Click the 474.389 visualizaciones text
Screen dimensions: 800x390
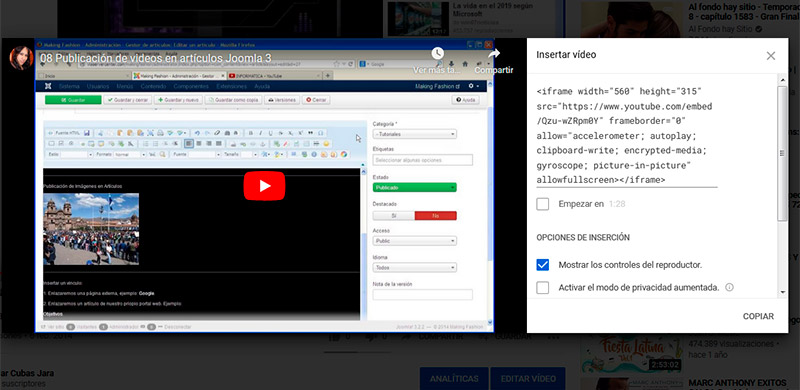tap(731, 343)
